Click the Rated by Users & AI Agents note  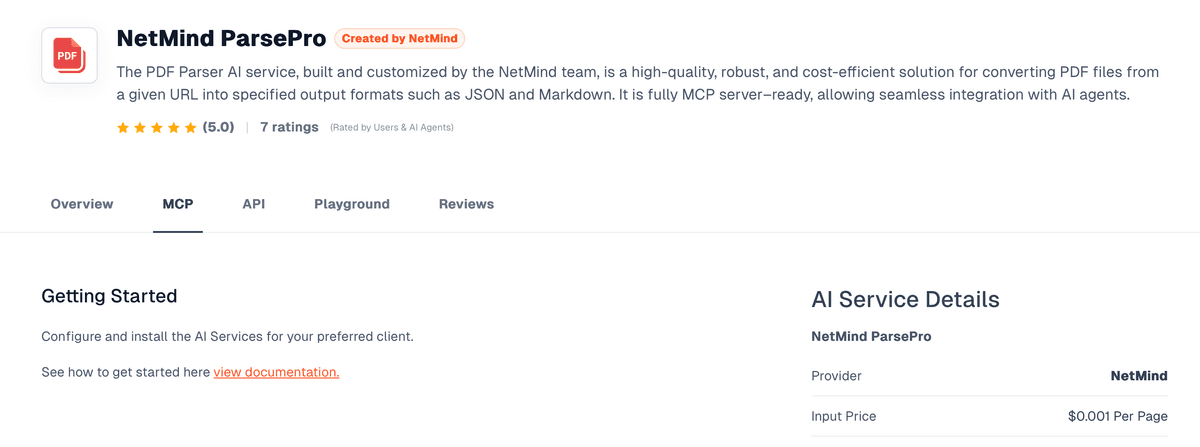coord(392,128)
